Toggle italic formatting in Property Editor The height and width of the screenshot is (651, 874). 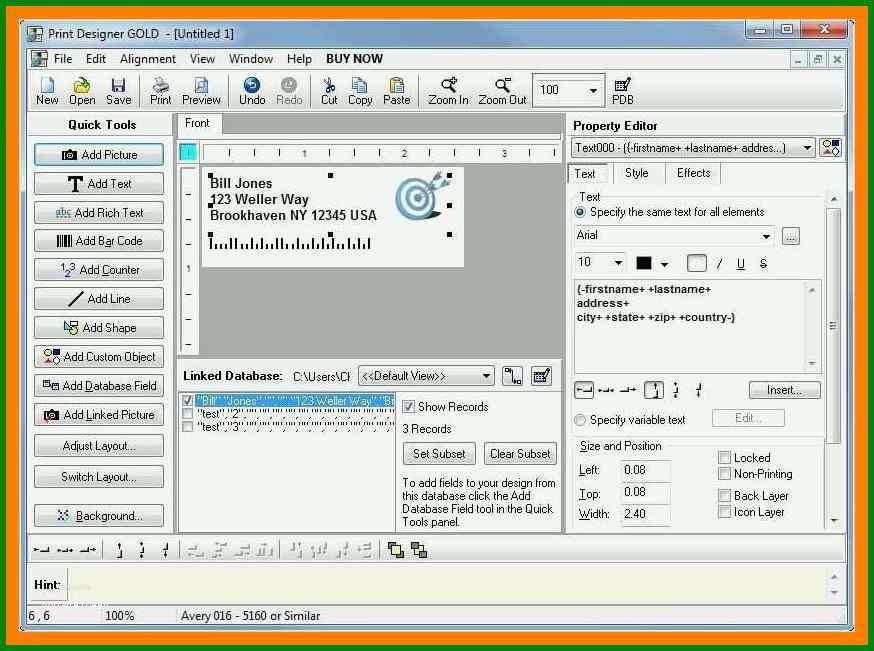(720, 264)
